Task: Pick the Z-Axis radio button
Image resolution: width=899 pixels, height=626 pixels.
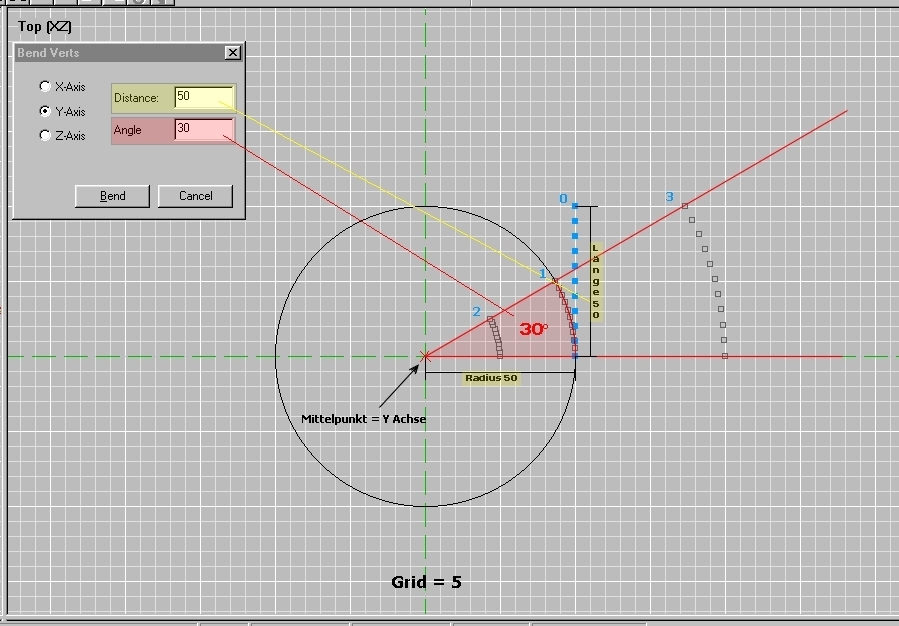Action: click(45, 135)
